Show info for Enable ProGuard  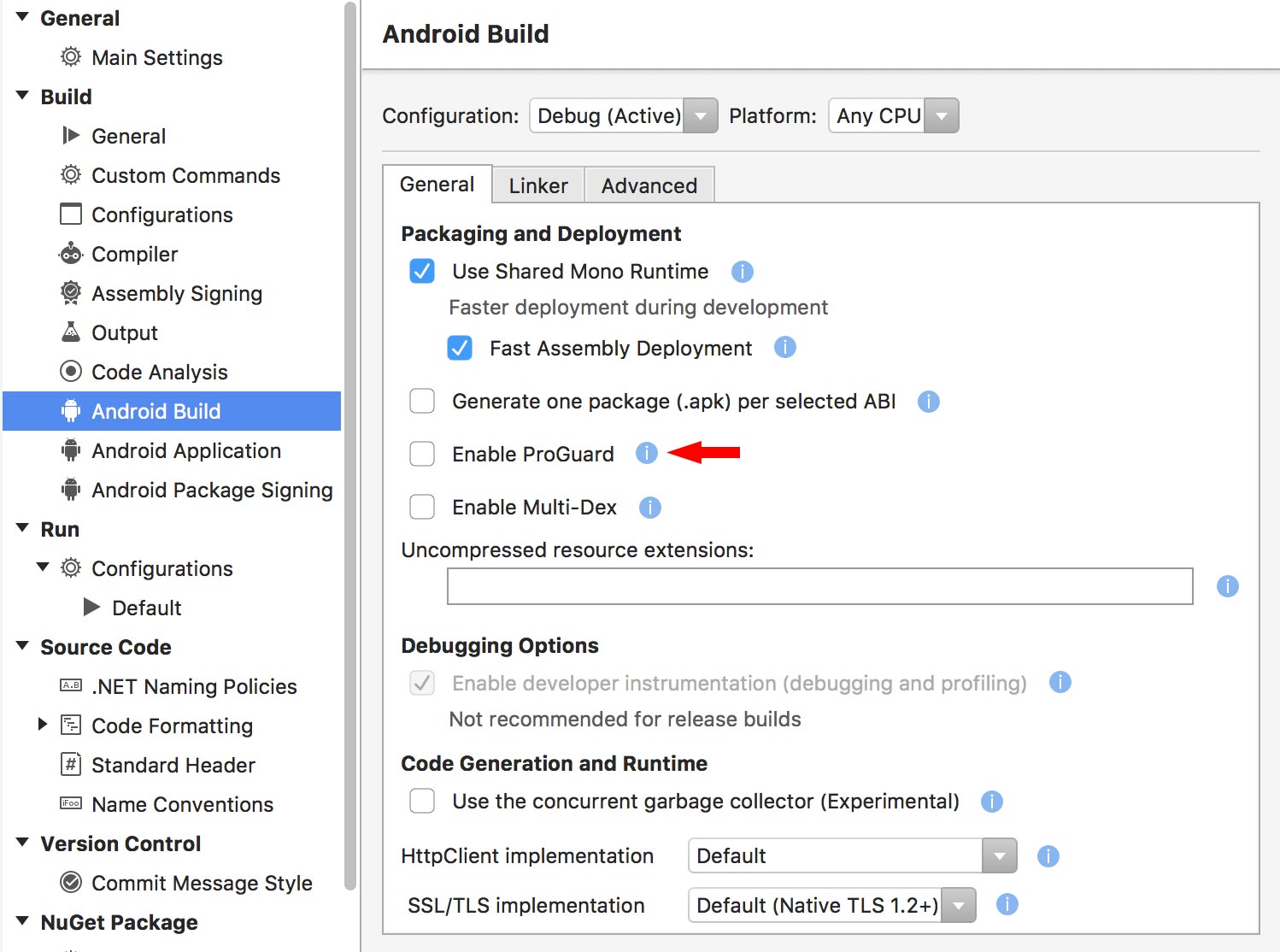[647, 453]
